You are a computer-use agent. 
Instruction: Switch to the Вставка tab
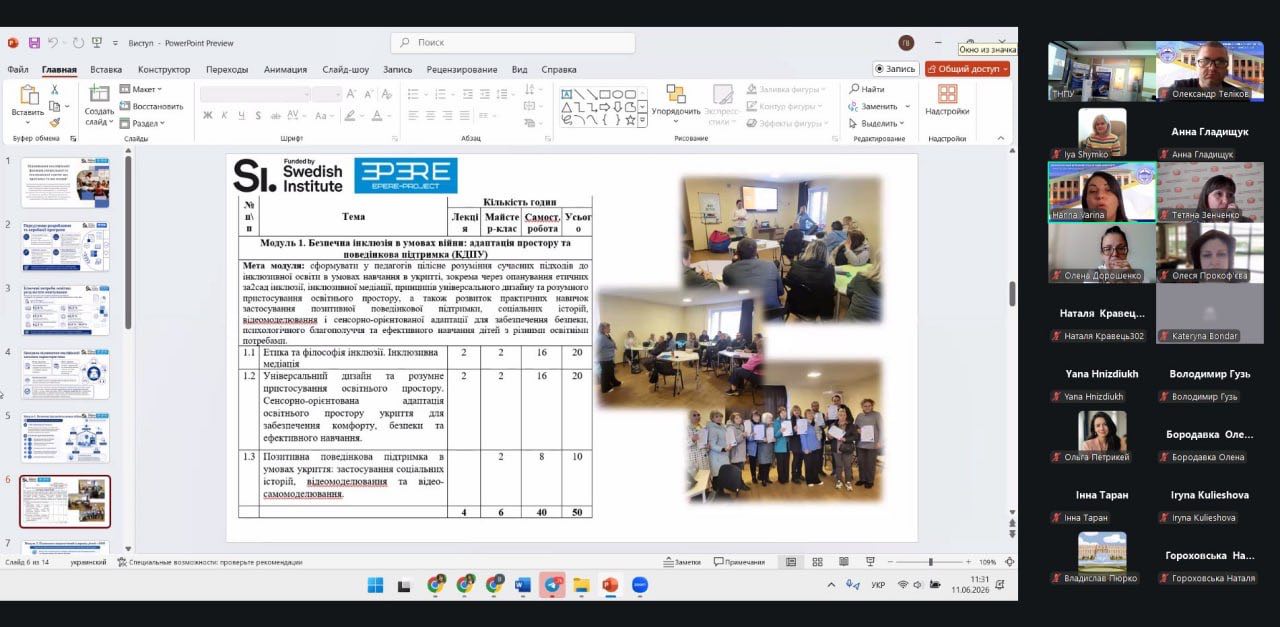click(106, 69)
